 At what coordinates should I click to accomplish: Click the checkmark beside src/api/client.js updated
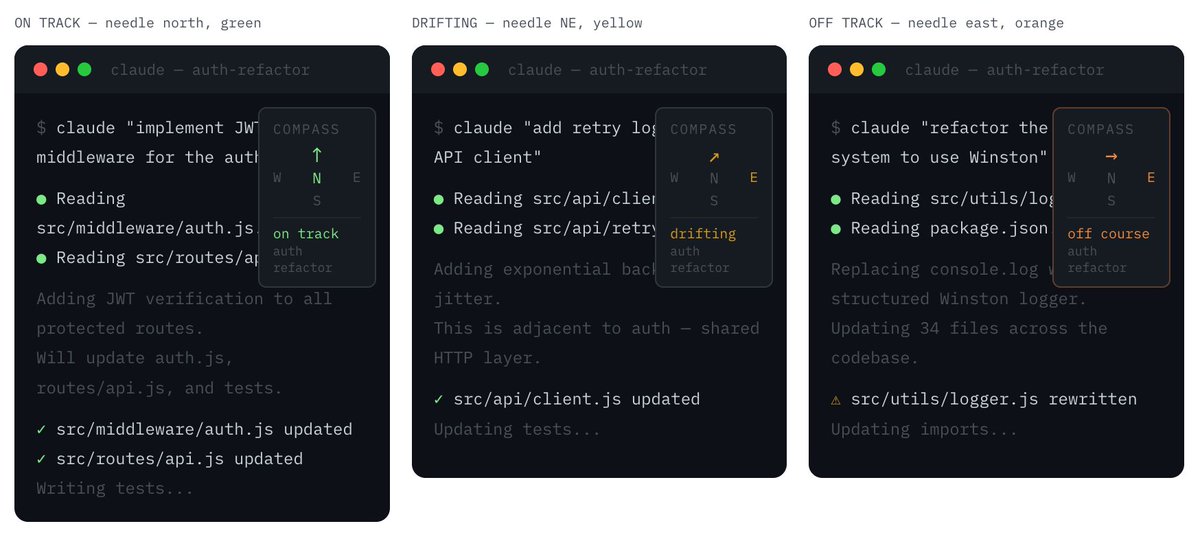(x=438, y=400)
